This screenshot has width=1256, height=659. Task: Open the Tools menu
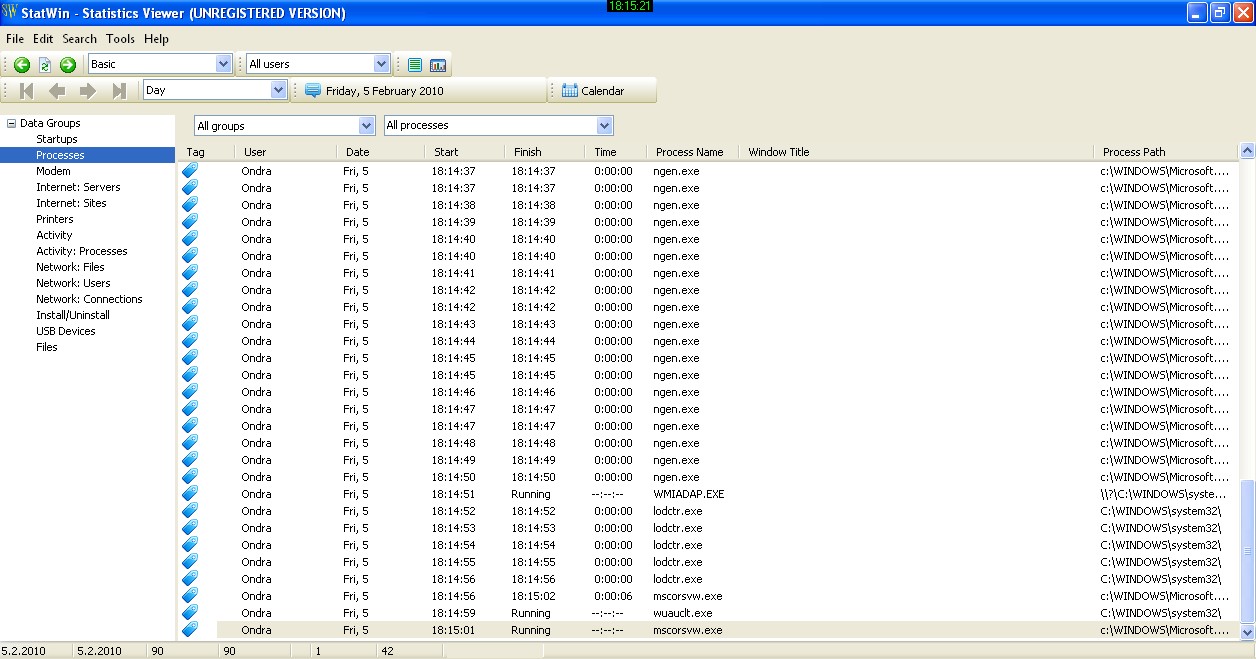(x=120, y=39)
